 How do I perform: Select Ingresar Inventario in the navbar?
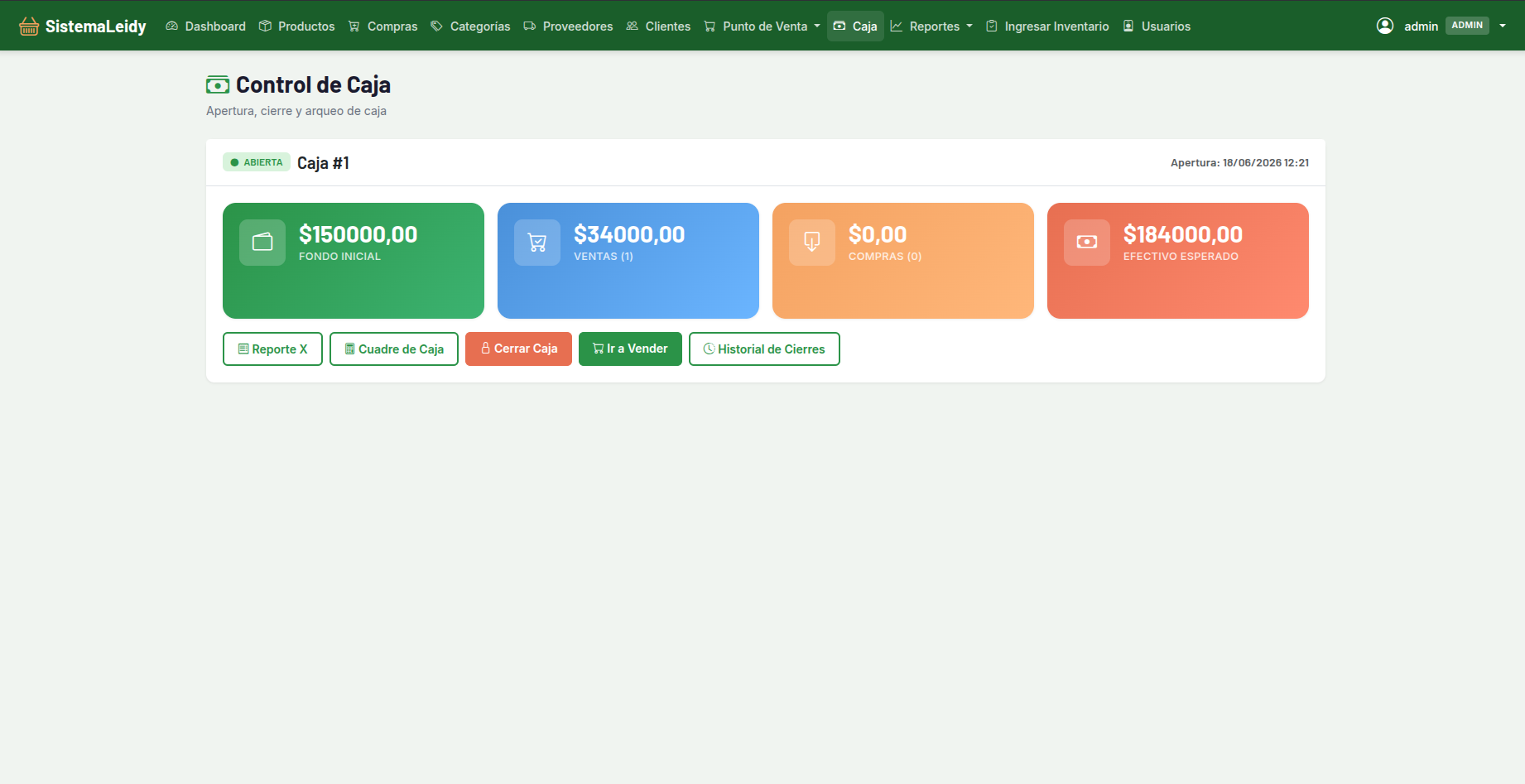1047,26
